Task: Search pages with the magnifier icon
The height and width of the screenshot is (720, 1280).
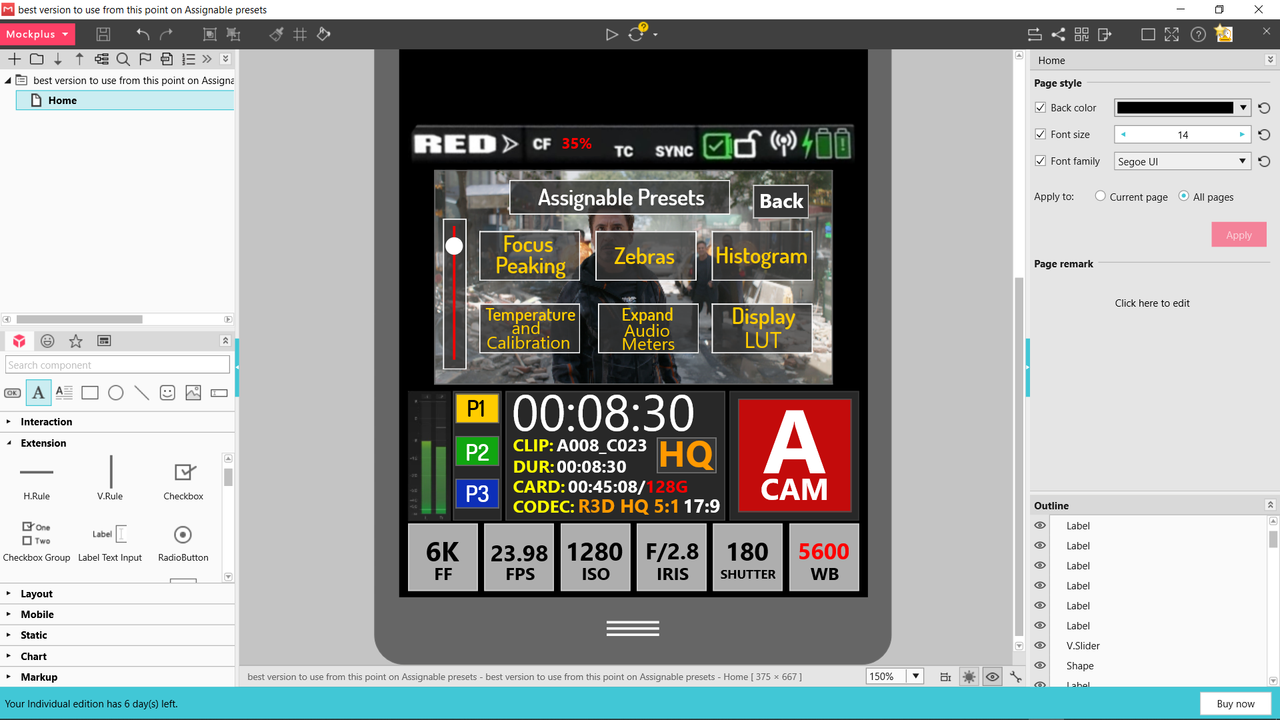Action: (x=123, y=59)
